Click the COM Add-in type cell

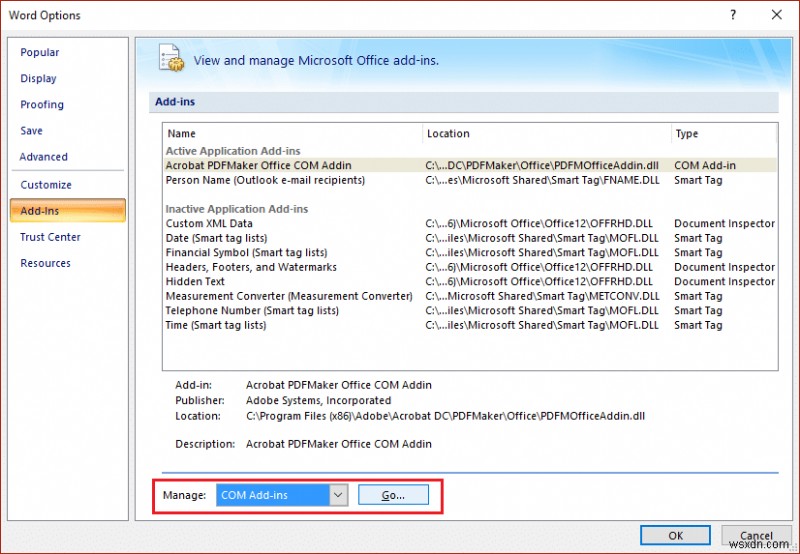[x=705, y=165]
